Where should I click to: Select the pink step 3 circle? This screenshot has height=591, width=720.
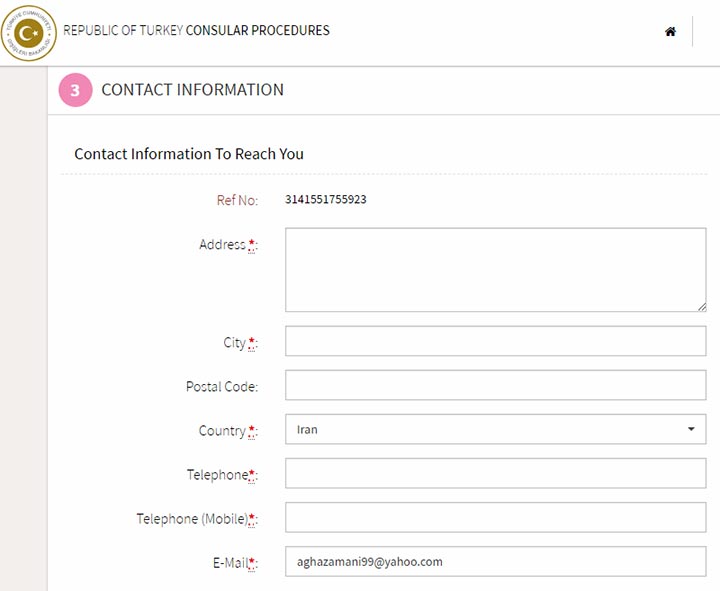point(75,90)
